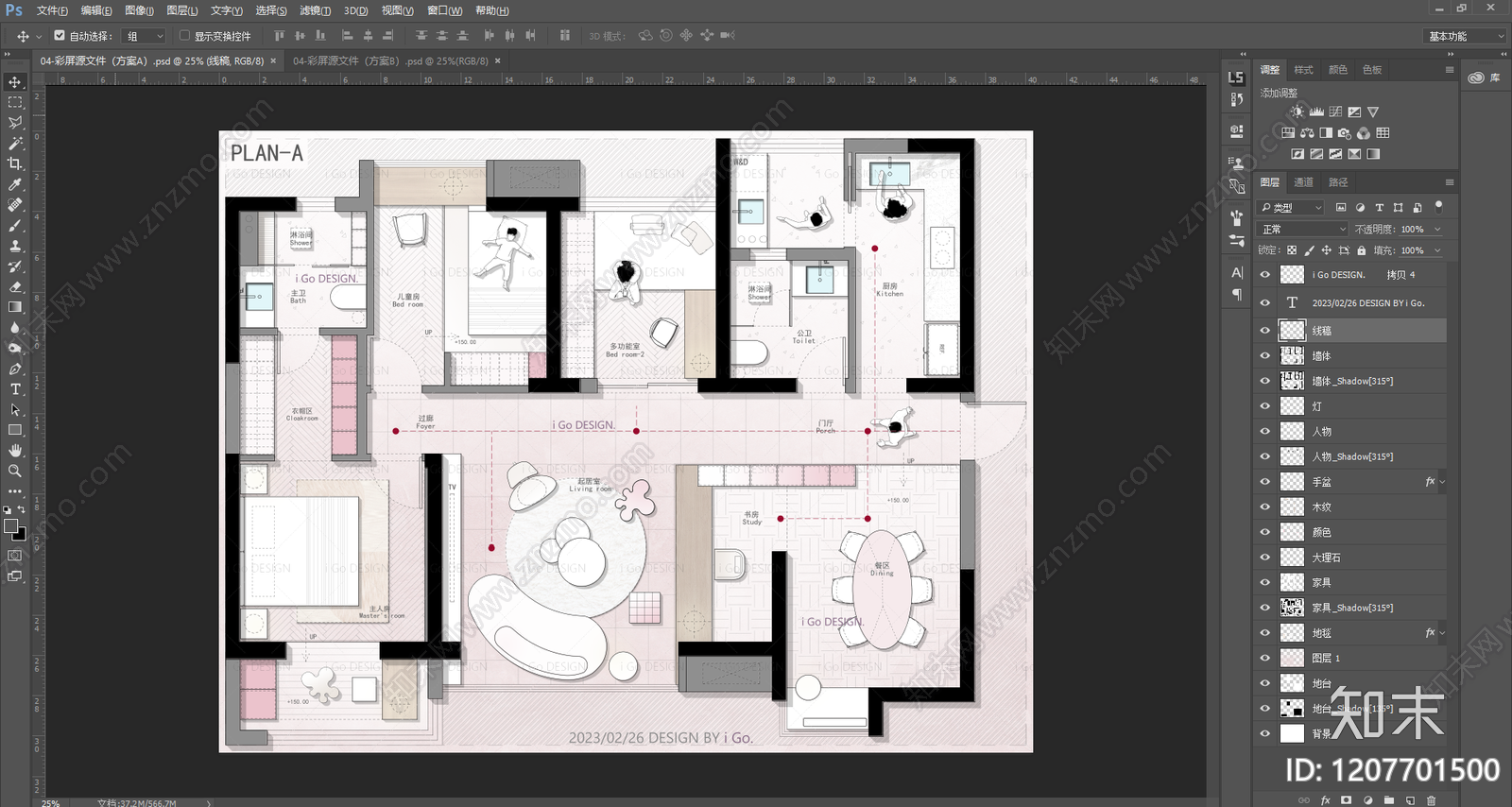The height and width of the screenshot is (807, 1512).
Task: Select the Magic Wand tool
Action: coord(15,144)
